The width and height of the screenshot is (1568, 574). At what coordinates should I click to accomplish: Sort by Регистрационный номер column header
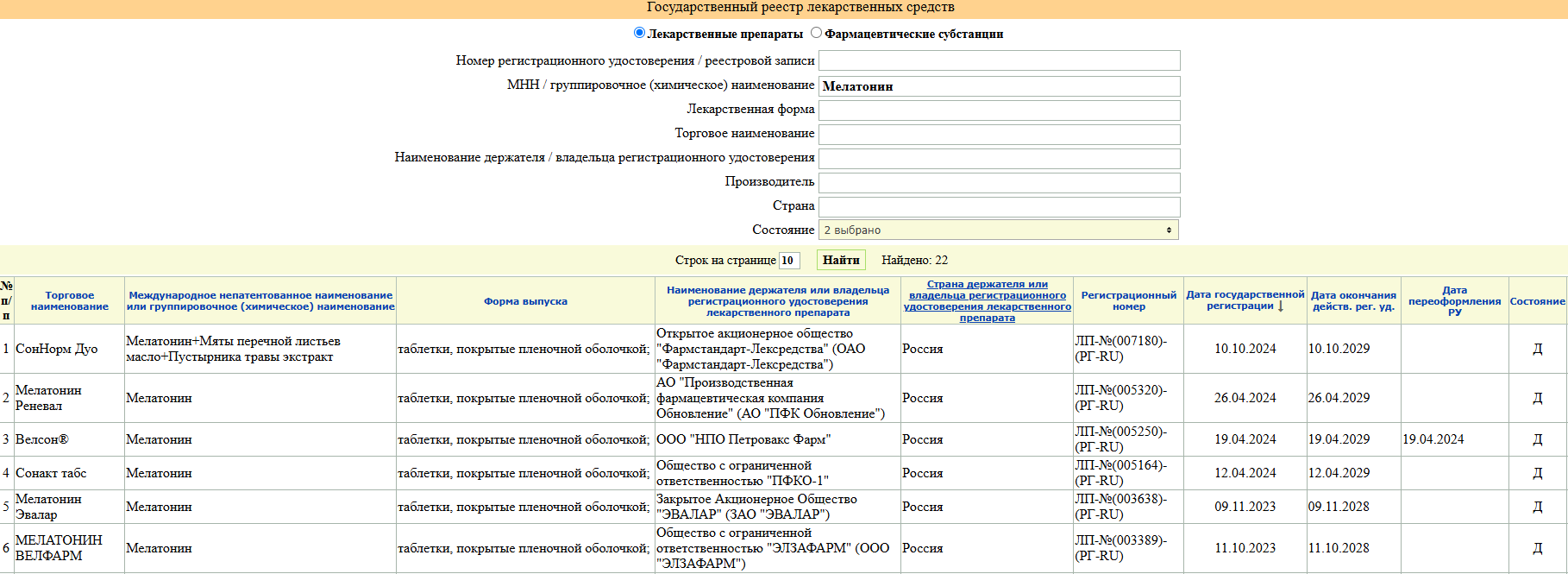pos(1128,300)
